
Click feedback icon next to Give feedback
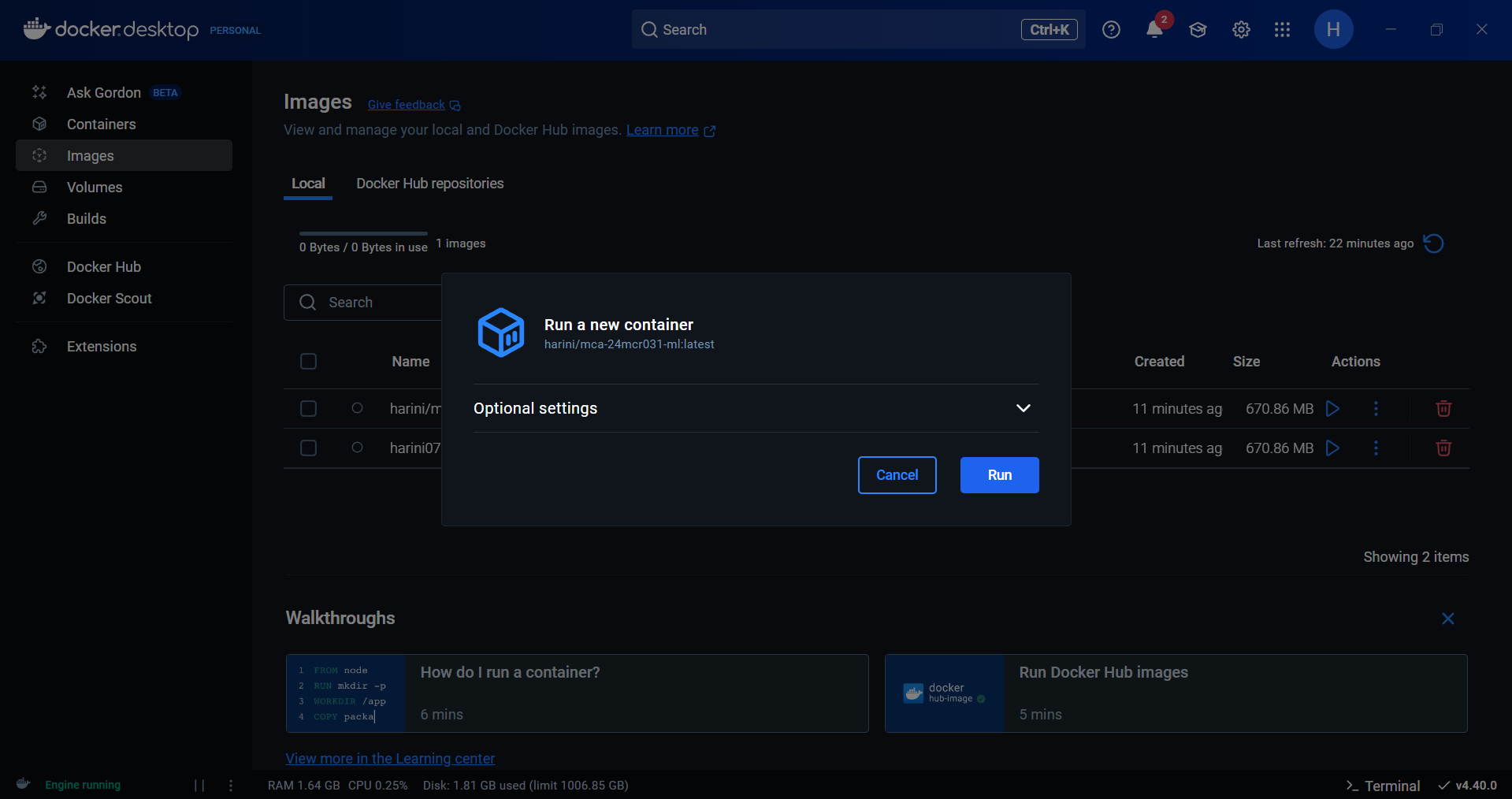[x=455, y=106]
